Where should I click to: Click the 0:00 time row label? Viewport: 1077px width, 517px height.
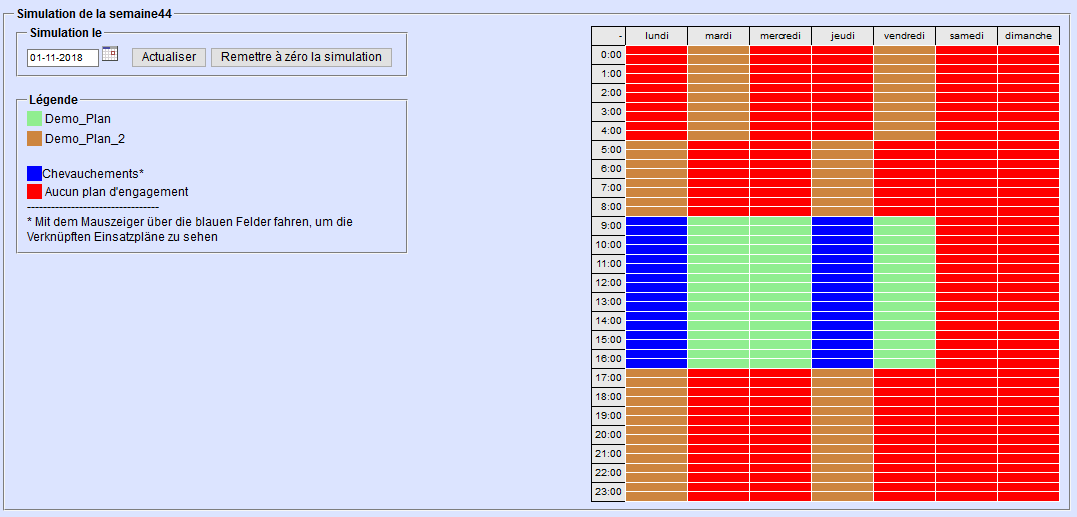[608, 55]
